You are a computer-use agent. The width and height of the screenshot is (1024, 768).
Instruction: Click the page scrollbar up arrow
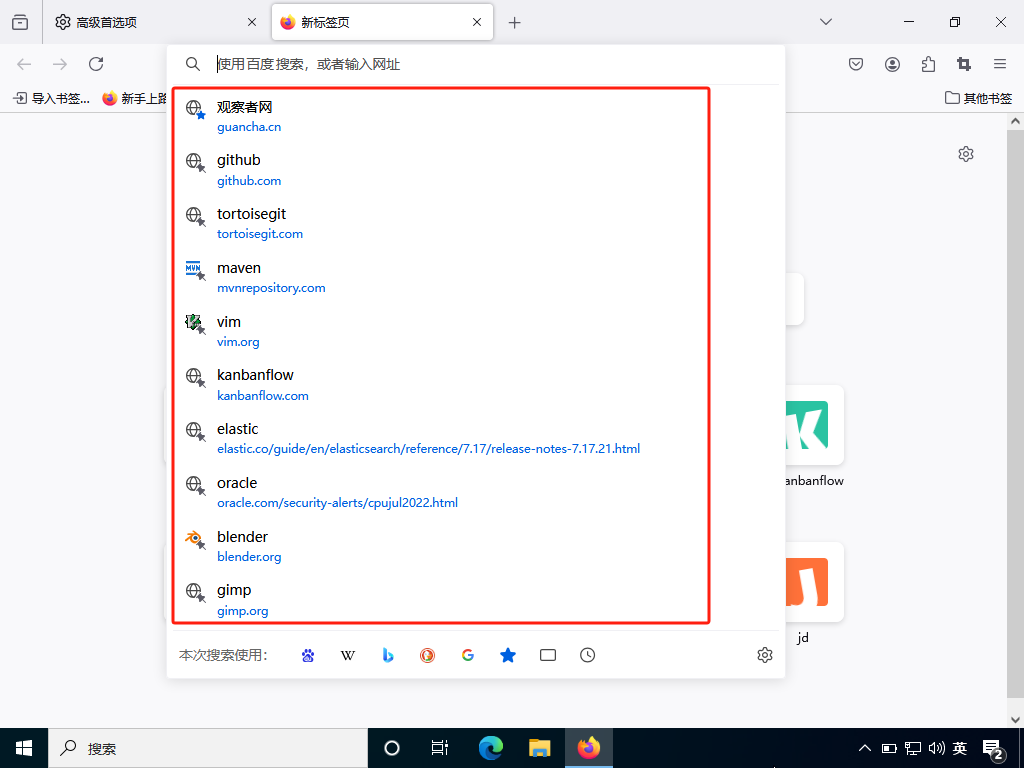(1015, 121)
